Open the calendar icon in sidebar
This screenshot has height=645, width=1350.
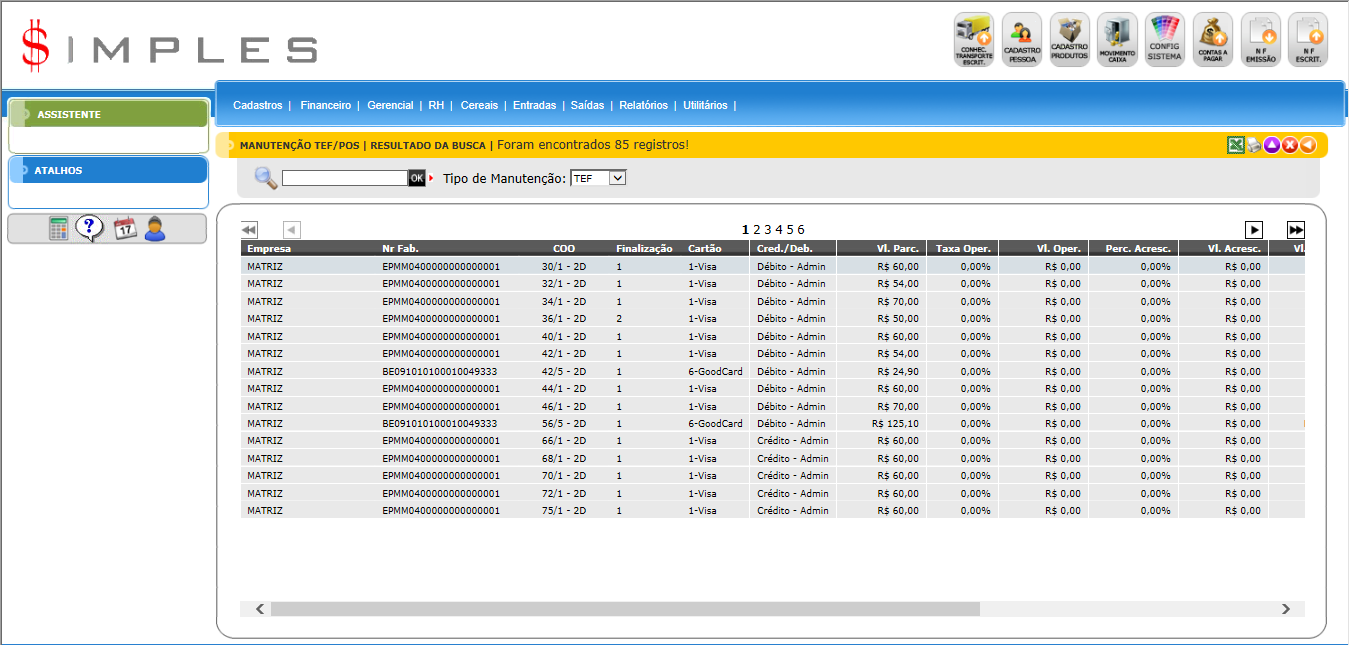coord(124,229)
